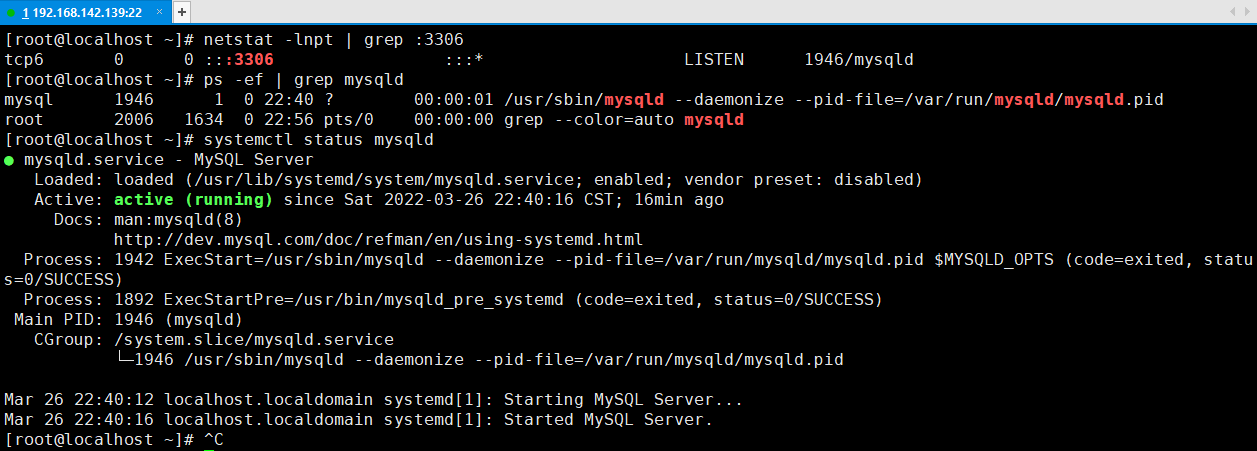The image size is (1257, 451).
Task: Open the dev.mysql.com using-systemd.html URL
Action: pos(378,240)
